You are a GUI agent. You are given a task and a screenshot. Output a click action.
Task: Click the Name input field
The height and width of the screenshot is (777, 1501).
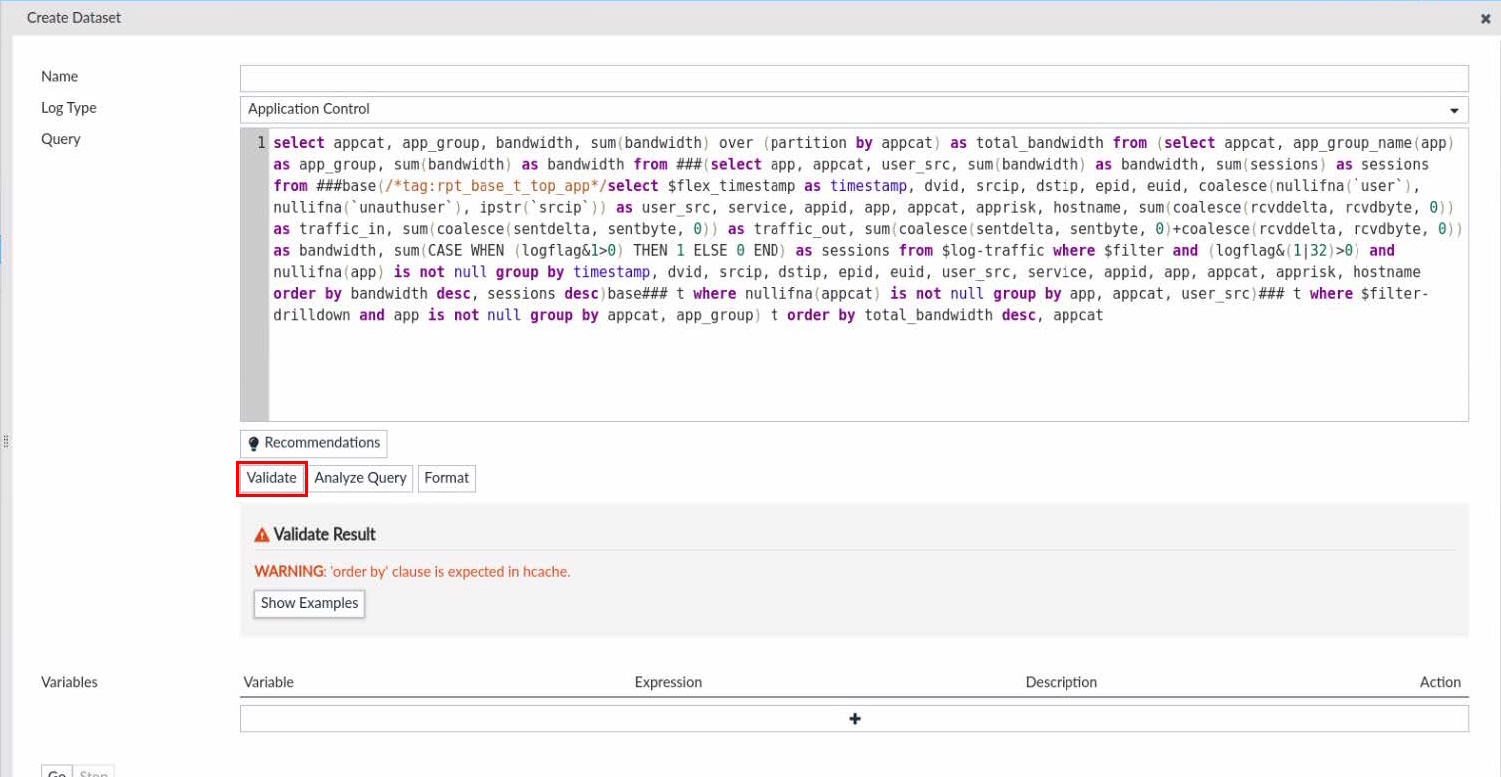pyautogui.click(x=853, y=78)
